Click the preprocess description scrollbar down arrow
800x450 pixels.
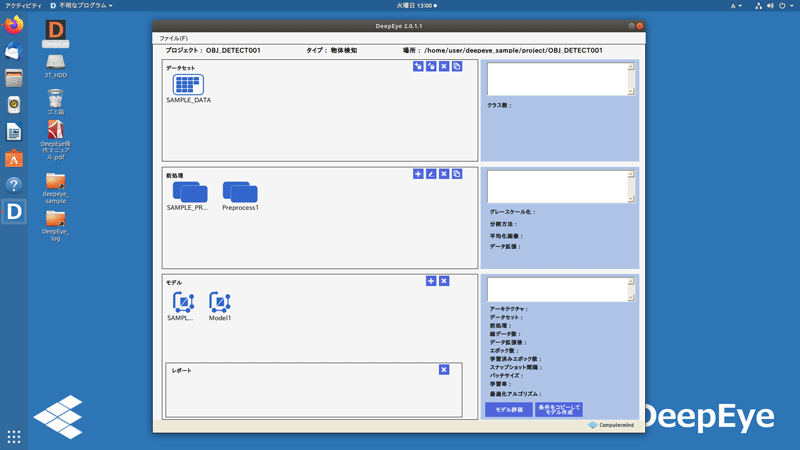click(631, 199)
